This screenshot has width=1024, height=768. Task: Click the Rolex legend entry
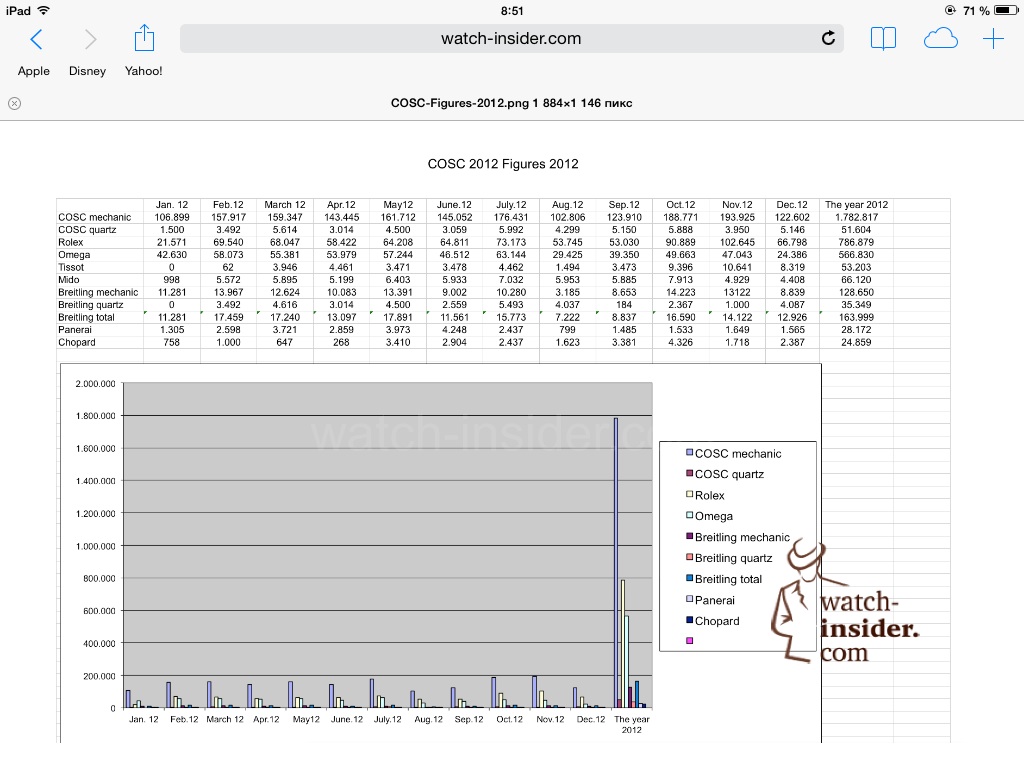coord(710,495)
